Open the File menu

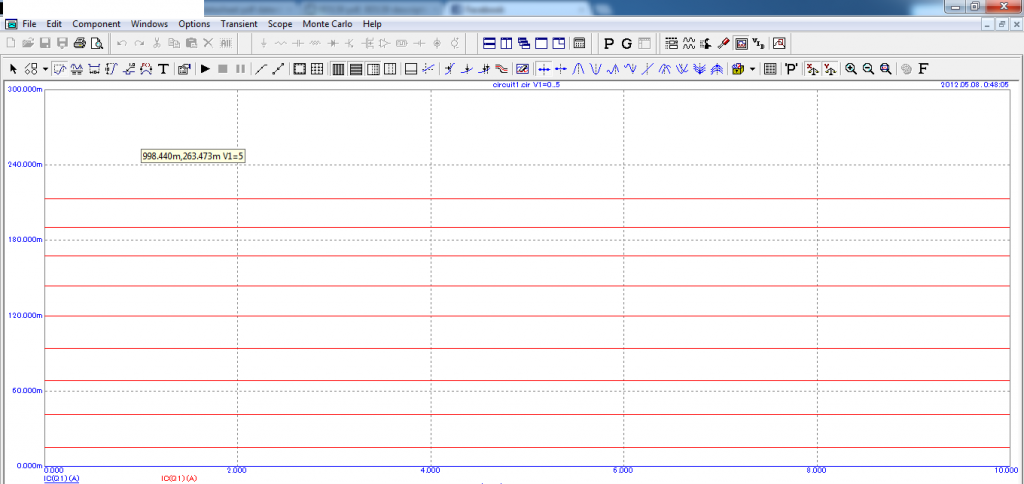(x=29, y=24)
